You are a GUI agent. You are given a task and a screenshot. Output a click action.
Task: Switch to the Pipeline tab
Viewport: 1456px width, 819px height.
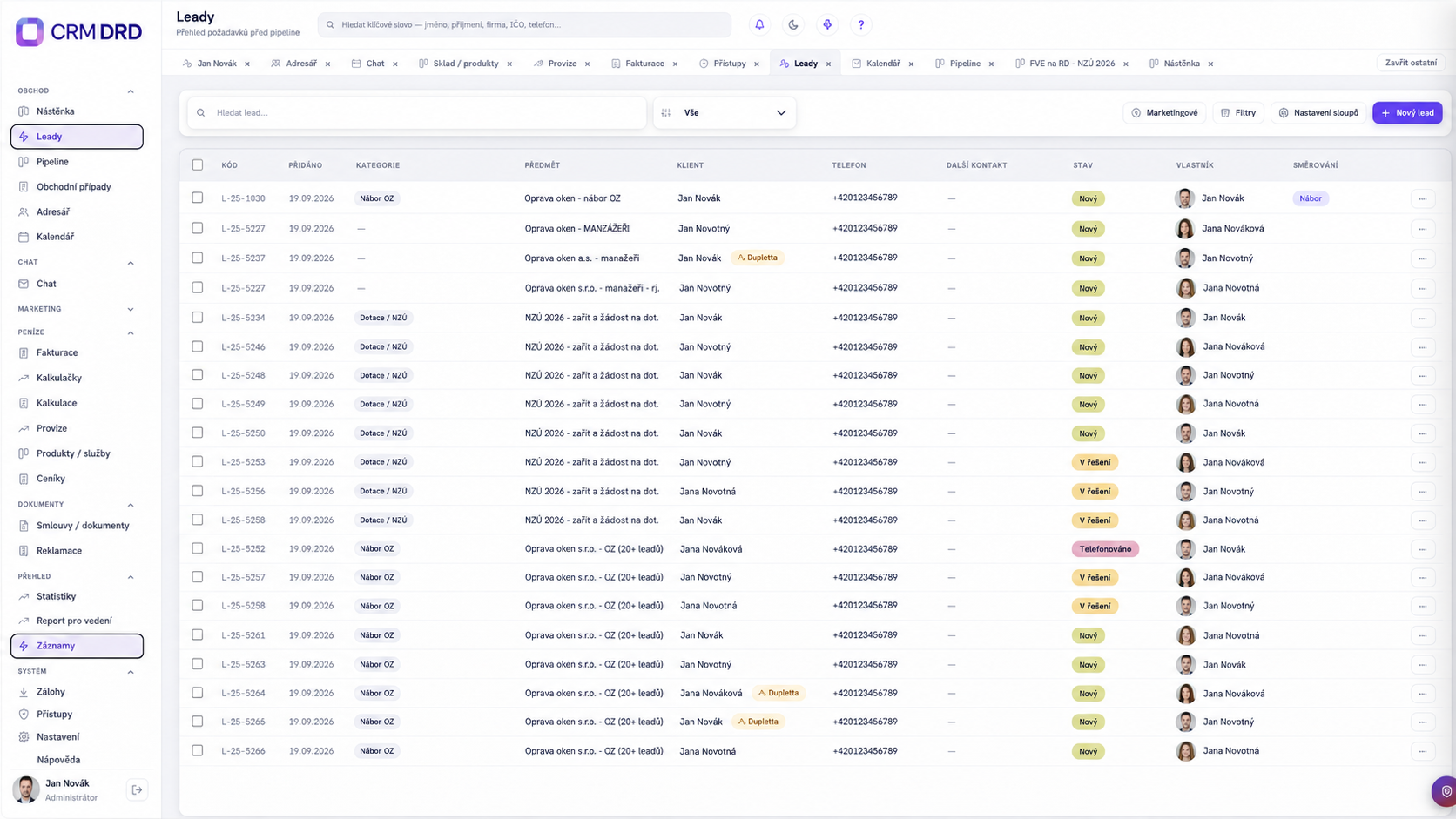pos(964,64)
